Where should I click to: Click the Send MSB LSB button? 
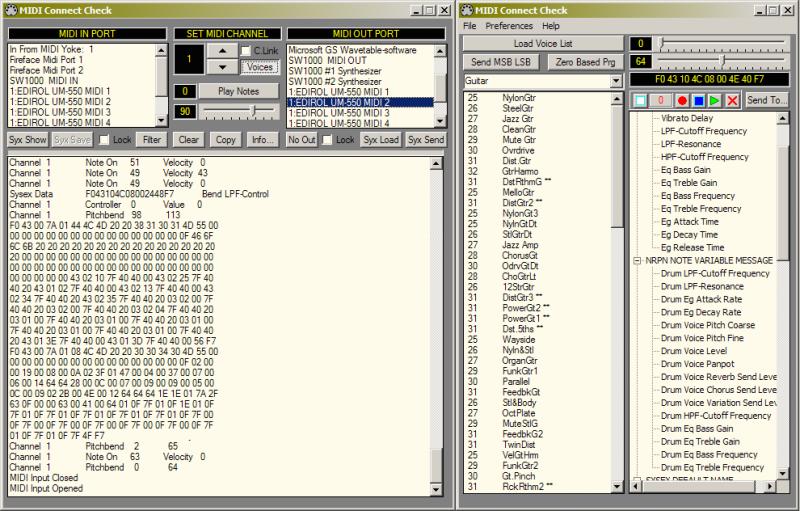tap(501, 62)
